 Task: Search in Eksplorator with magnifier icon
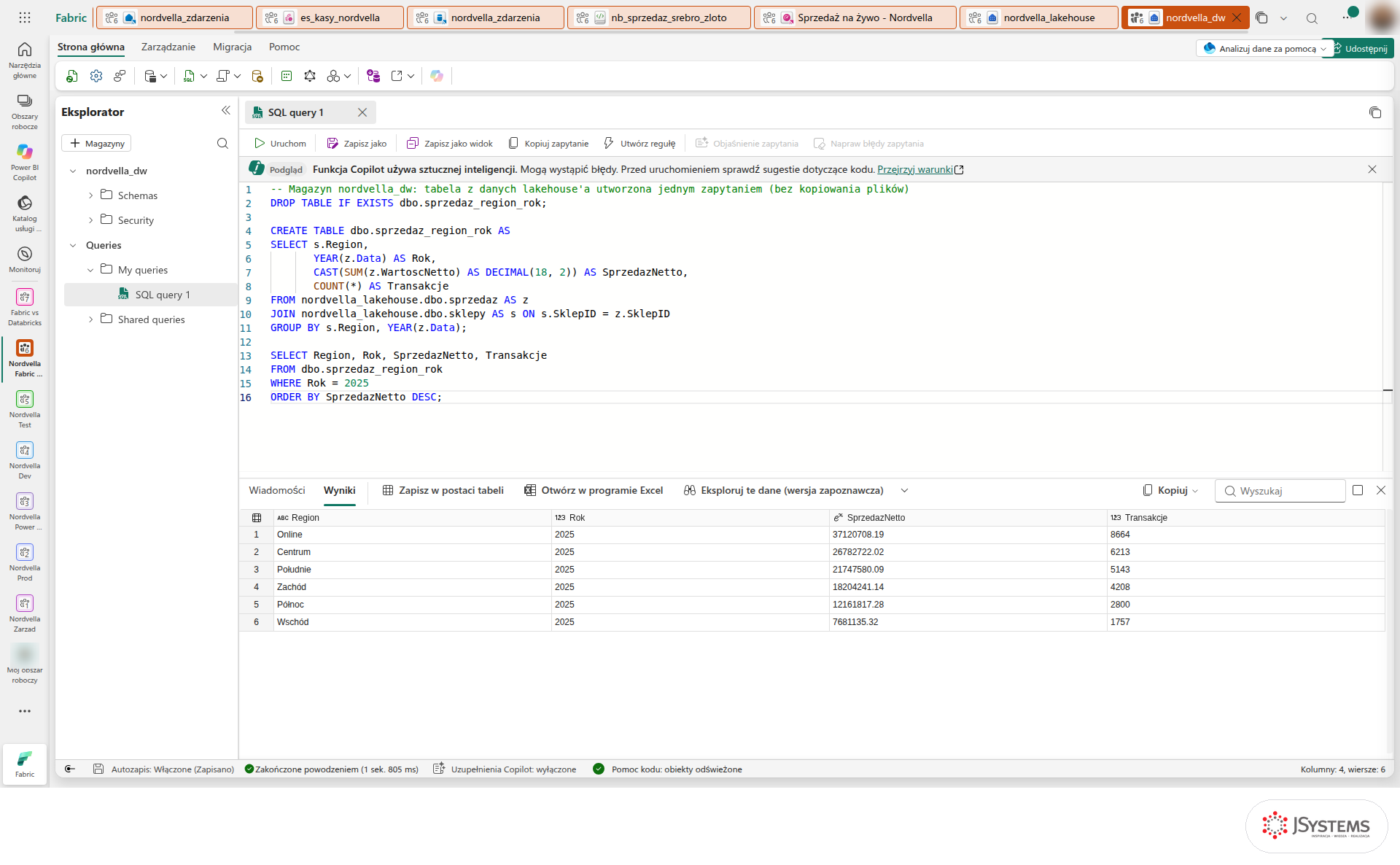coord(222,144)
